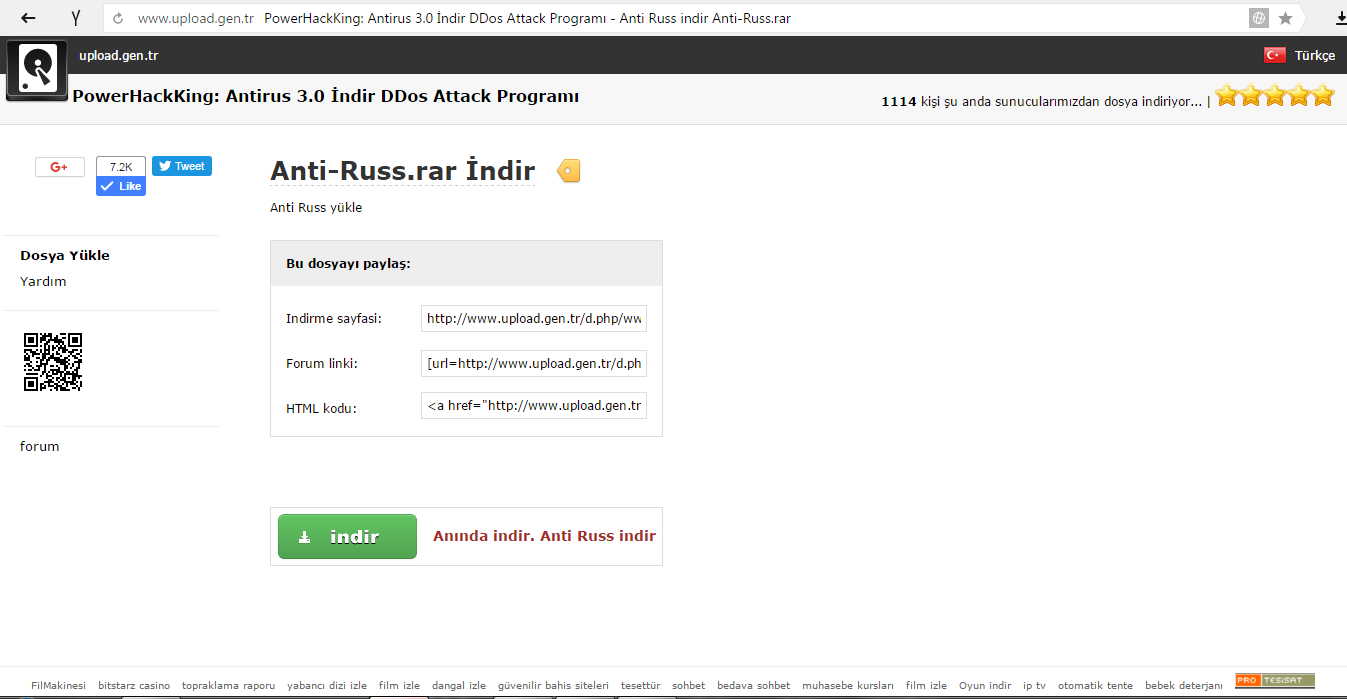
Task: Click the Tweet button
Action: point(182,167)
